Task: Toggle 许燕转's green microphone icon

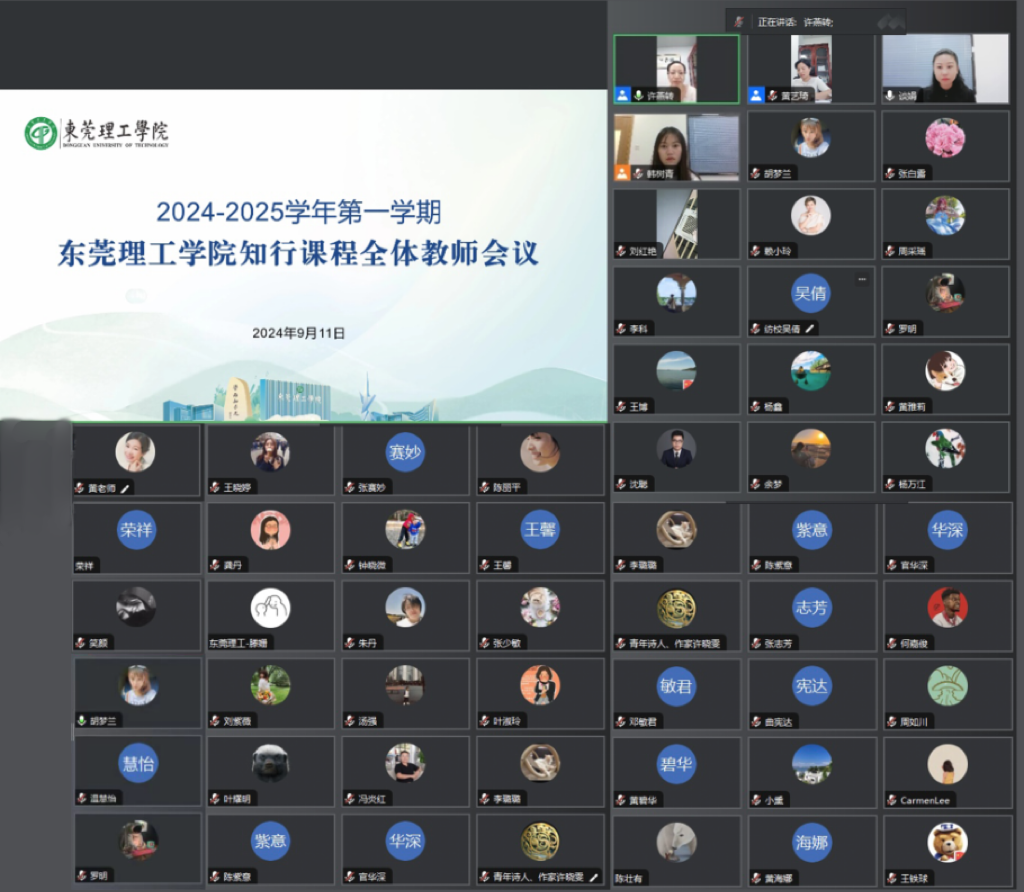Action: point(638,95)
